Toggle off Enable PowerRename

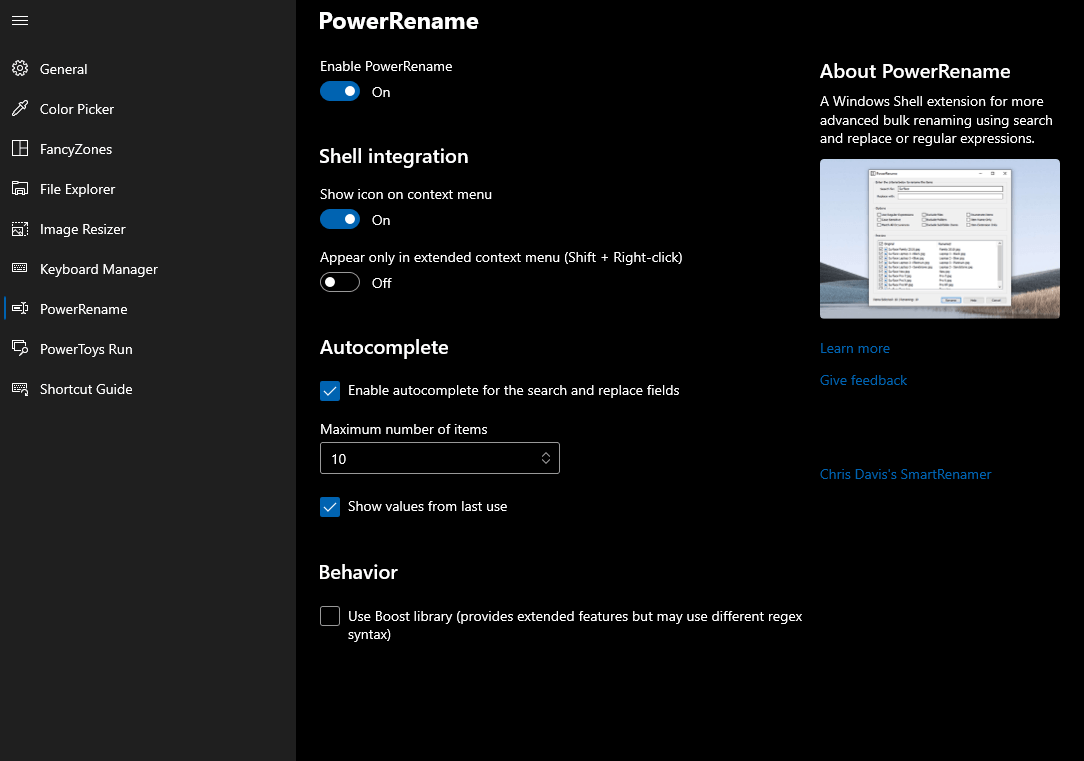tap(340, 91)
